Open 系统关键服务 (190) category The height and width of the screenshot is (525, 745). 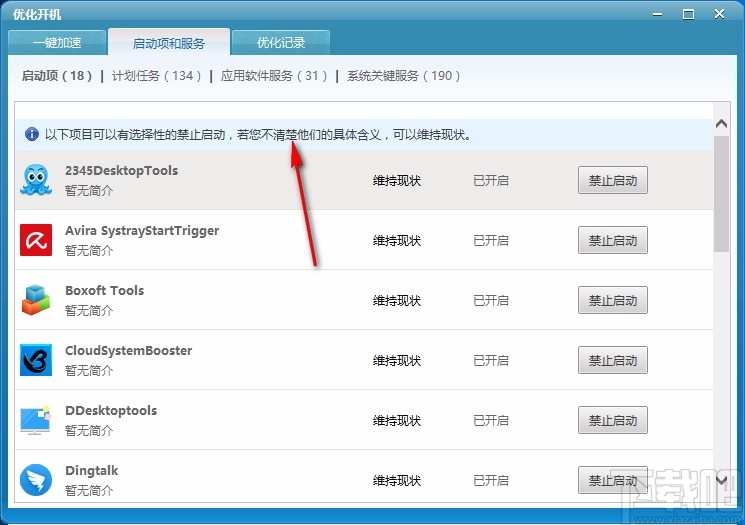click(403, 76)
